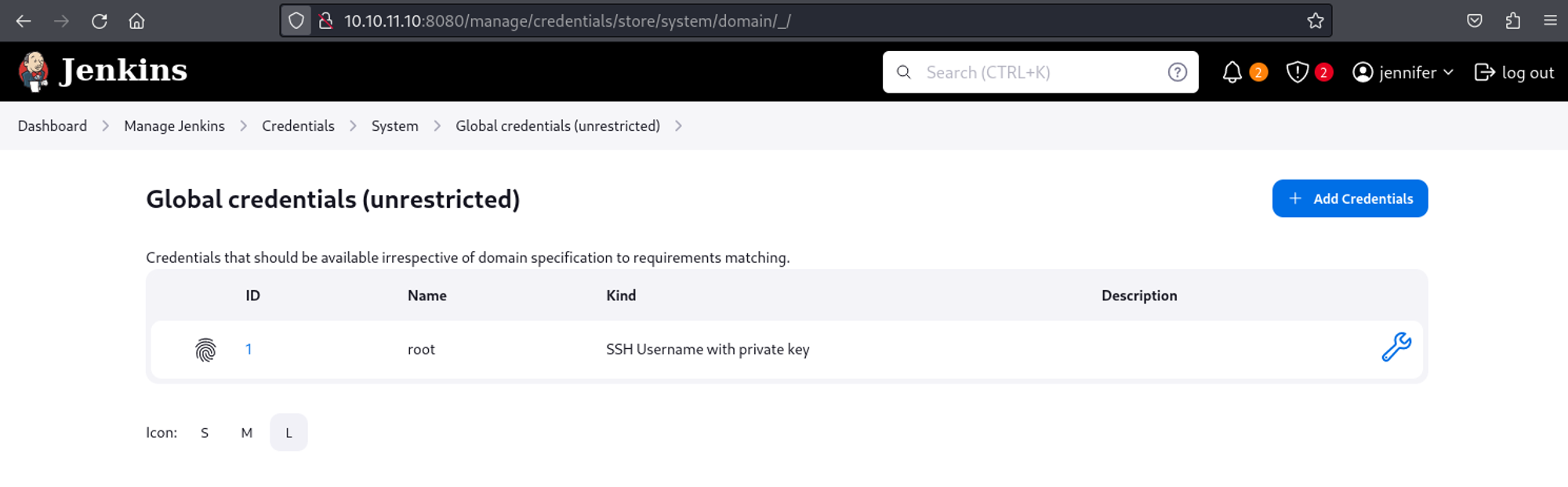This screenshot has width=1568, height=487.
Task: Go to Dashboard breadcrumb
Action: (53, 126)
